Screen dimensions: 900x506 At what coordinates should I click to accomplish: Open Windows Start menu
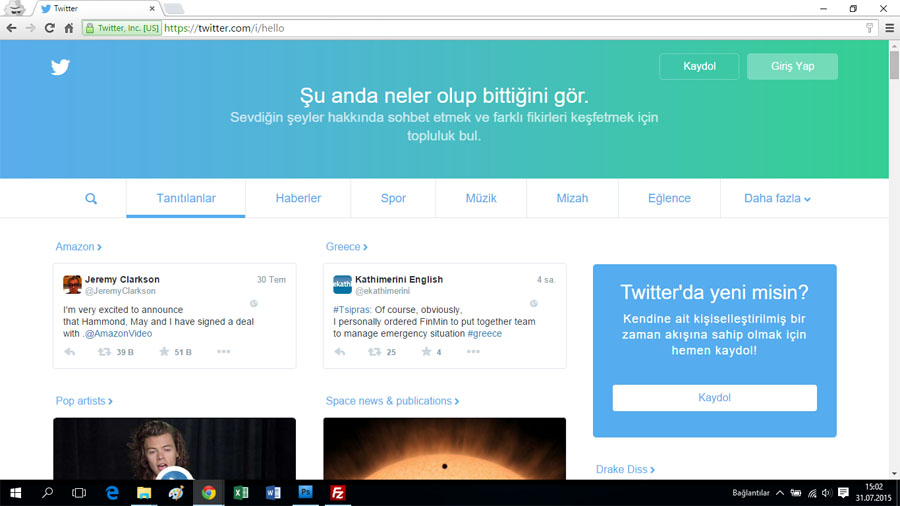(15, 493)
